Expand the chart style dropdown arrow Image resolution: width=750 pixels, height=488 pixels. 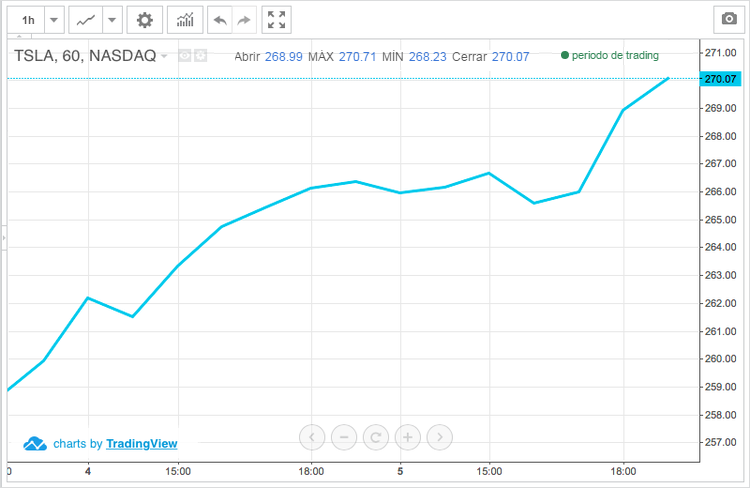click(112, 20)
